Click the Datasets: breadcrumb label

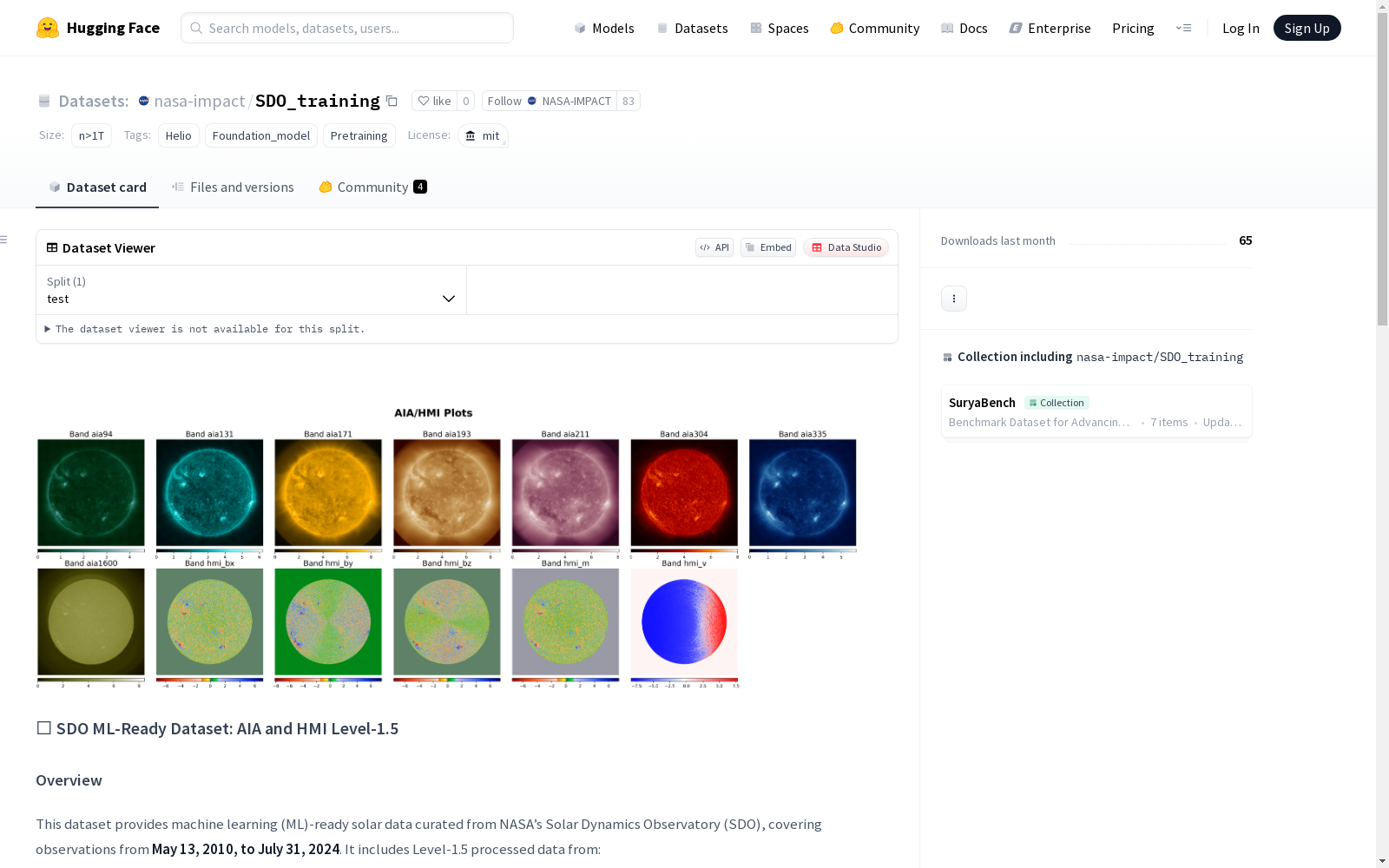tap(94, 101)
